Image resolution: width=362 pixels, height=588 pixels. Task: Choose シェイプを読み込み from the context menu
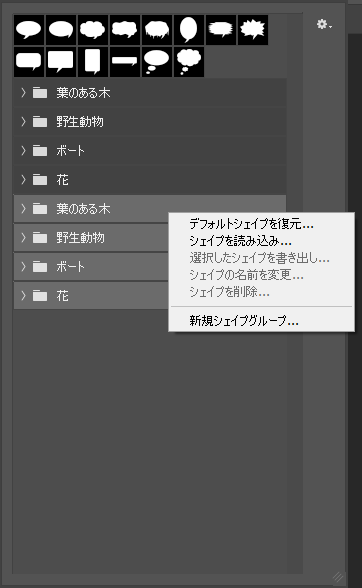click(240, 241)
